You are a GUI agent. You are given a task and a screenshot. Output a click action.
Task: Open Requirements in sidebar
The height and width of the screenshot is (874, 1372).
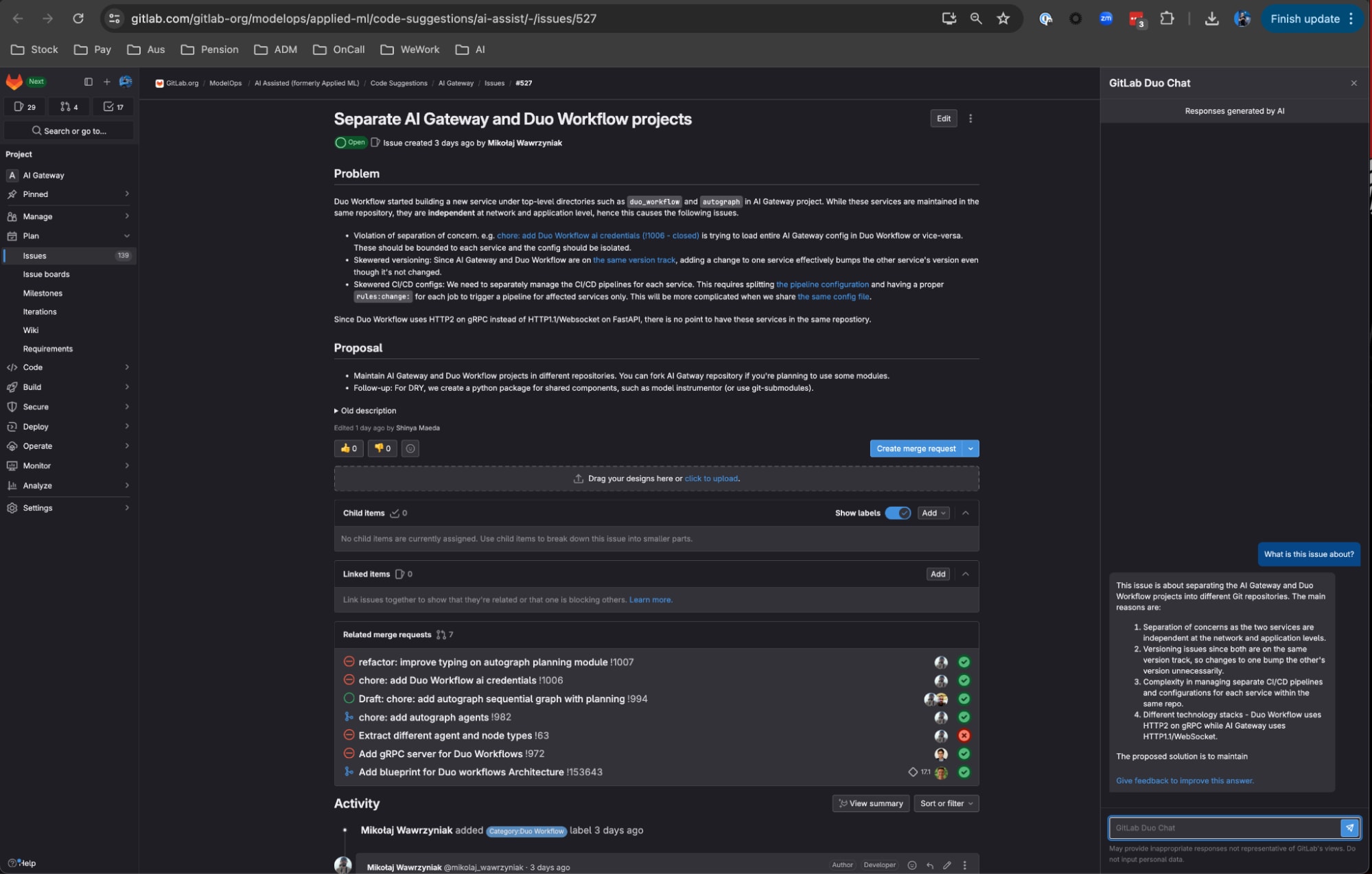[47, 349]
